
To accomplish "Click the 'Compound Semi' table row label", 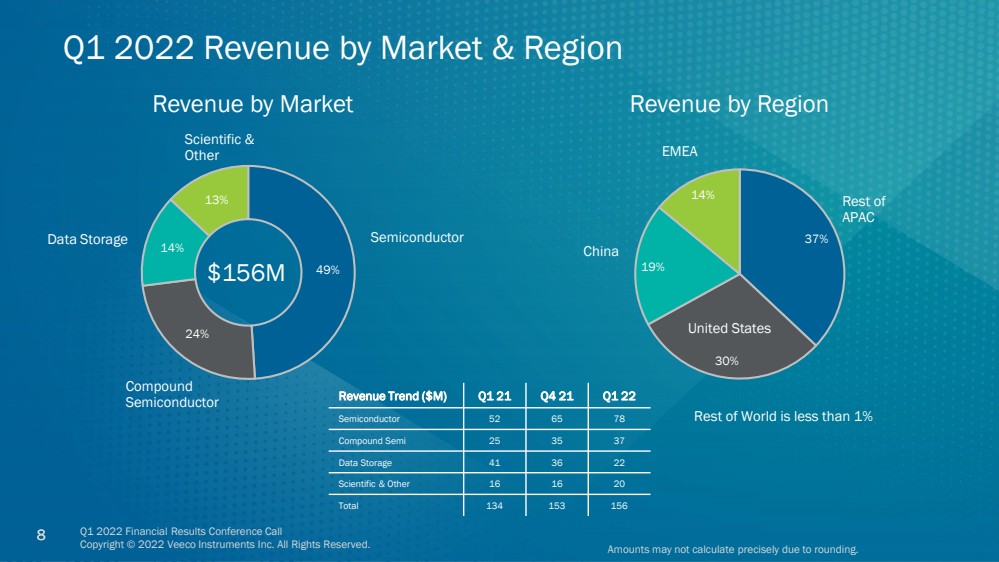I will [x=372, y=441].
